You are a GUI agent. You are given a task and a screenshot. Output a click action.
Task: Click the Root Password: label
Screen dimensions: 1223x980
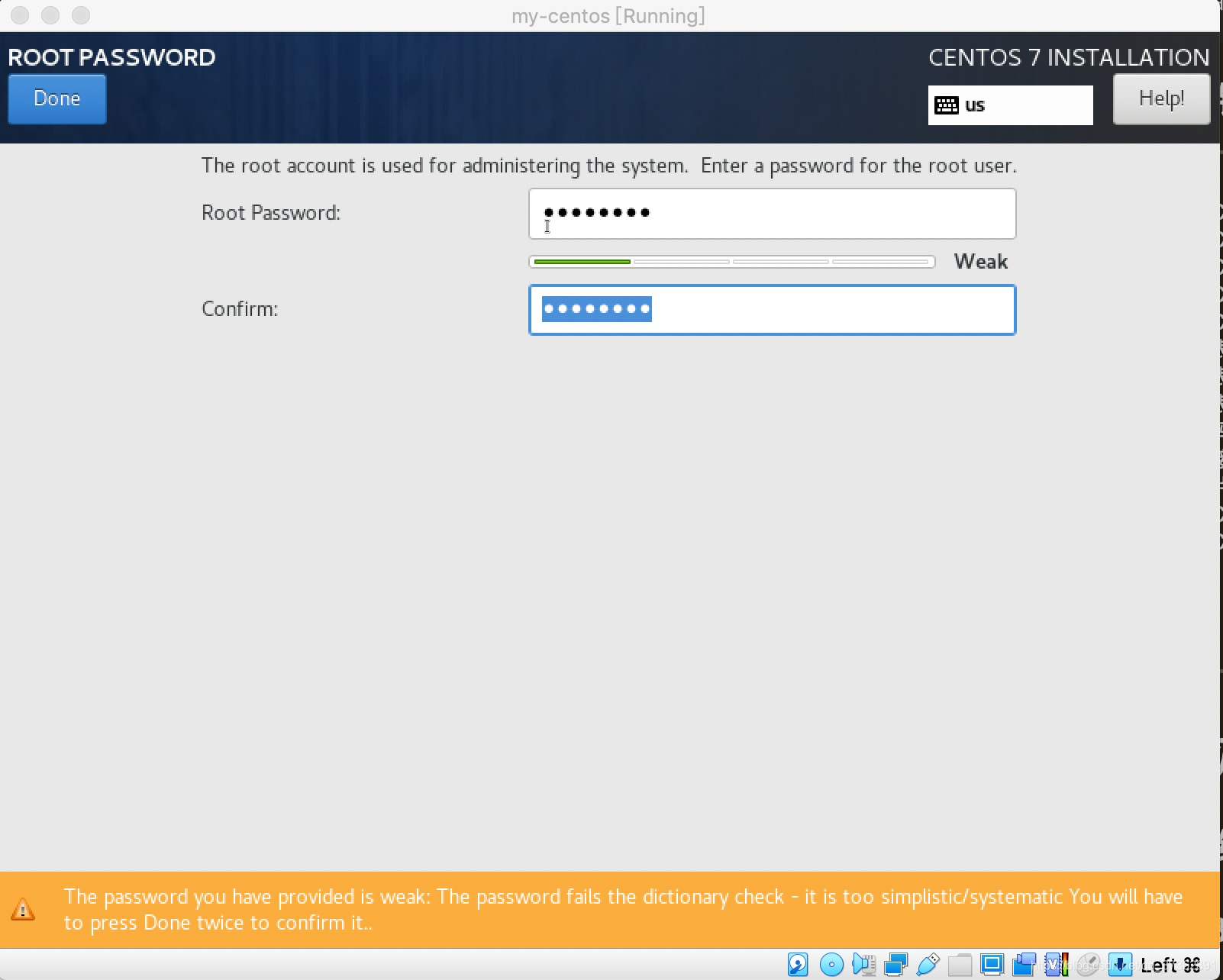pyautogui.click(x=271, y=213)
